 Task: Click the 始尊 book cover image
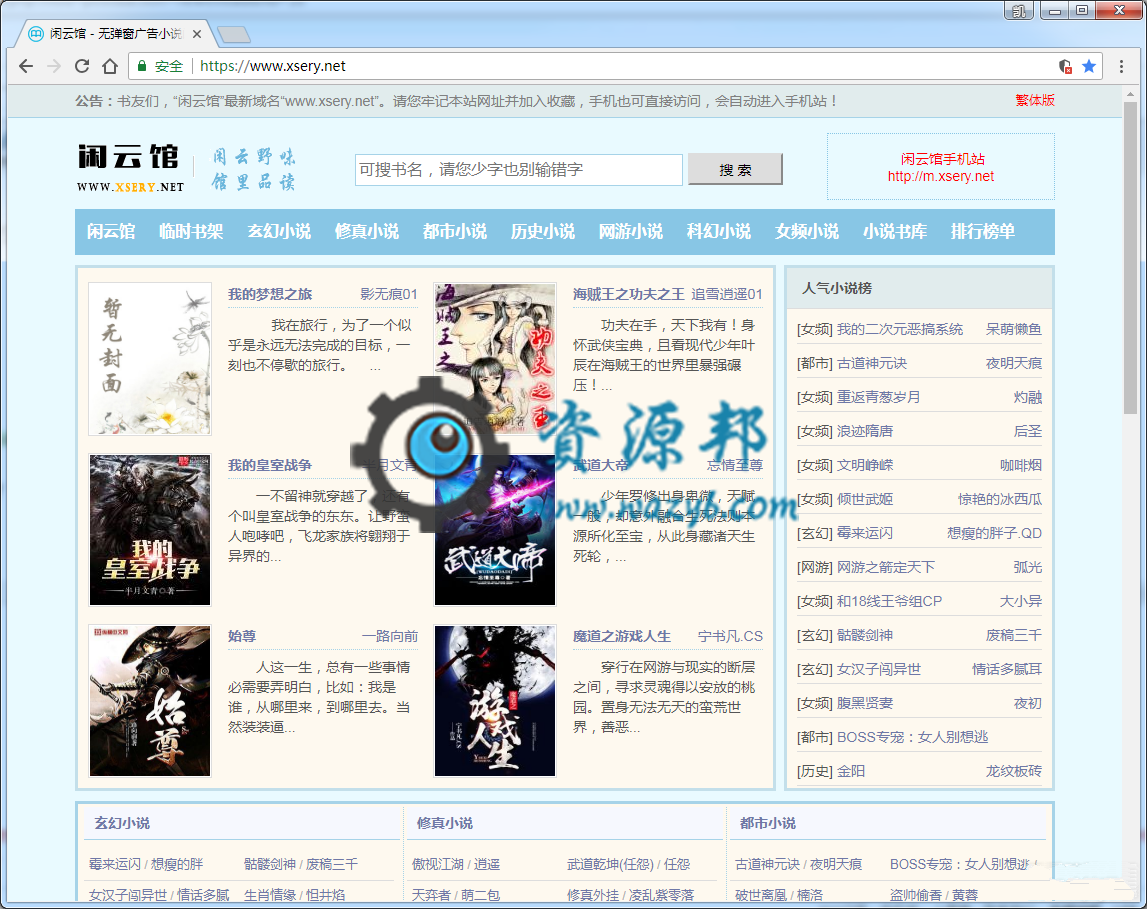[x=150, y=701]
